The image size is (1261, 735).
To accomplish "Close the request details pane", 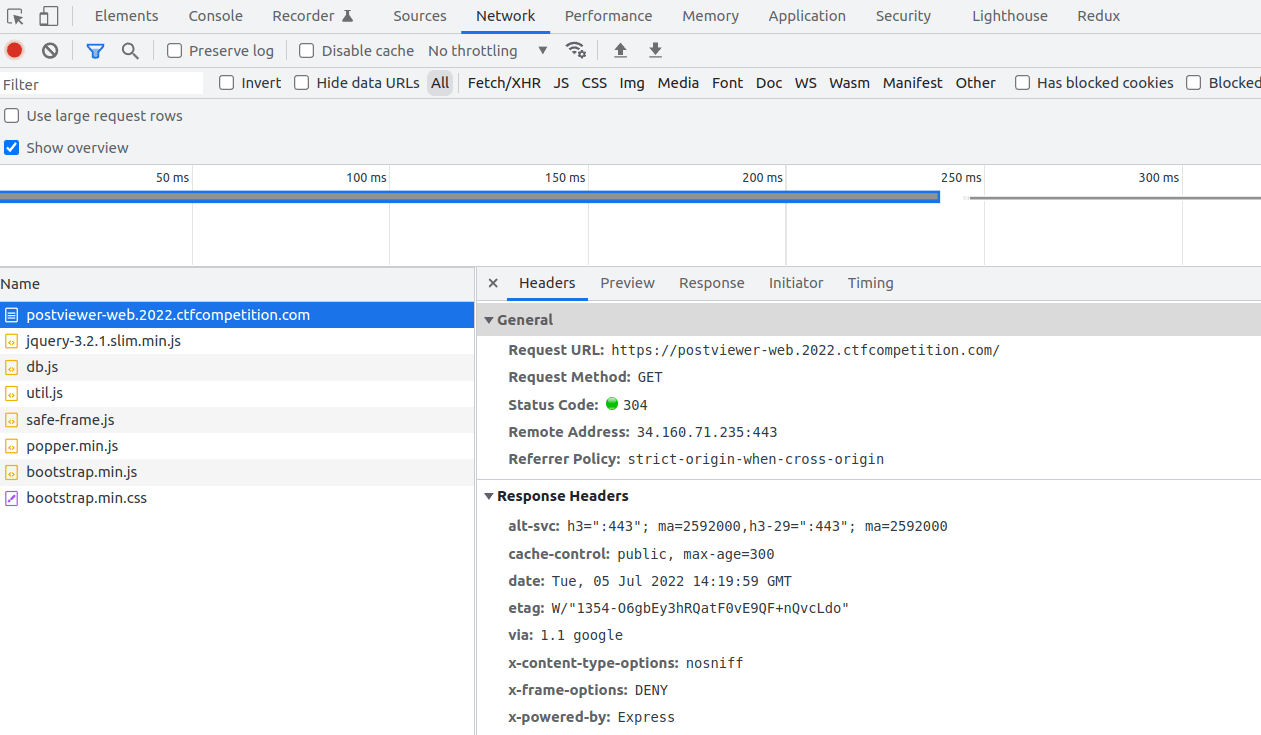I will [493, 283].
